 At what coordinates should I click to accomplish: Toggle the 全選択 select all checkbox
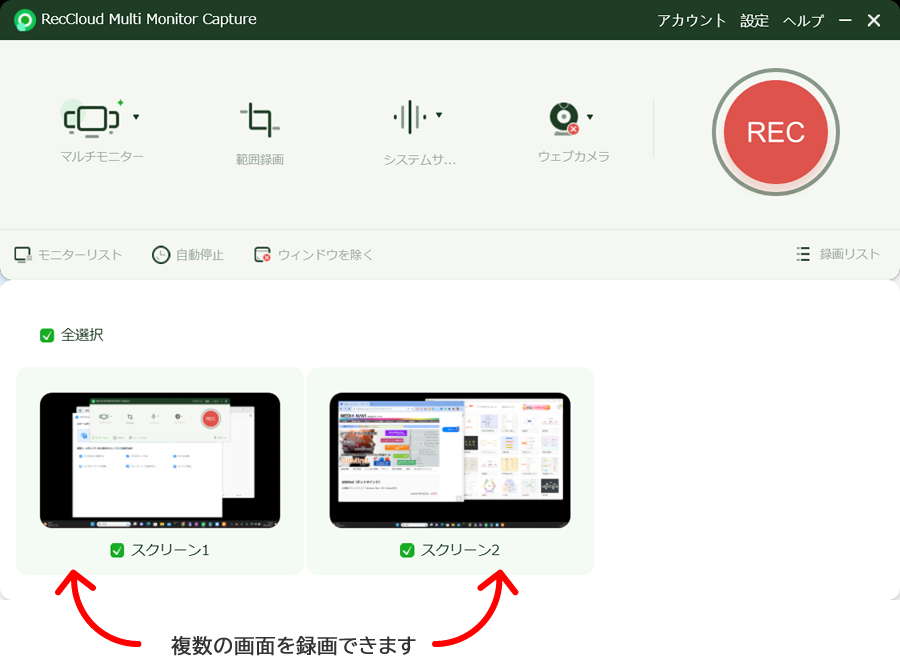pos(47,335)
